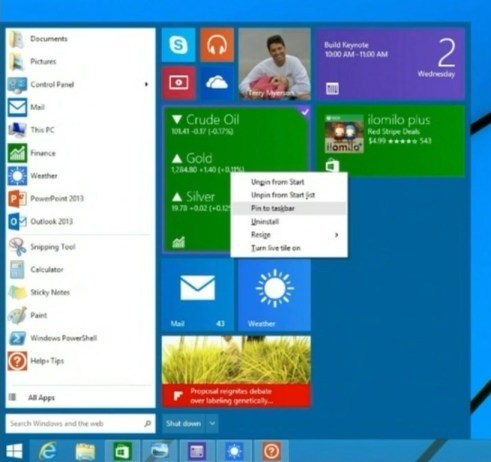Click the Pictures folder icon

(x=17, y=62)
